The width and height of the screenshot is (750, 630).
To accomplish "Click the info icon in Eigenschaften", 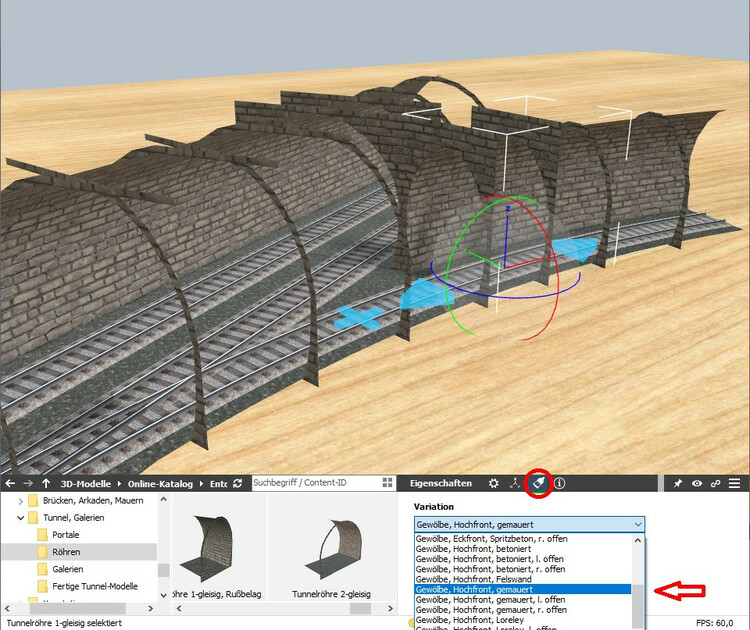I will (x=560, y=483).
